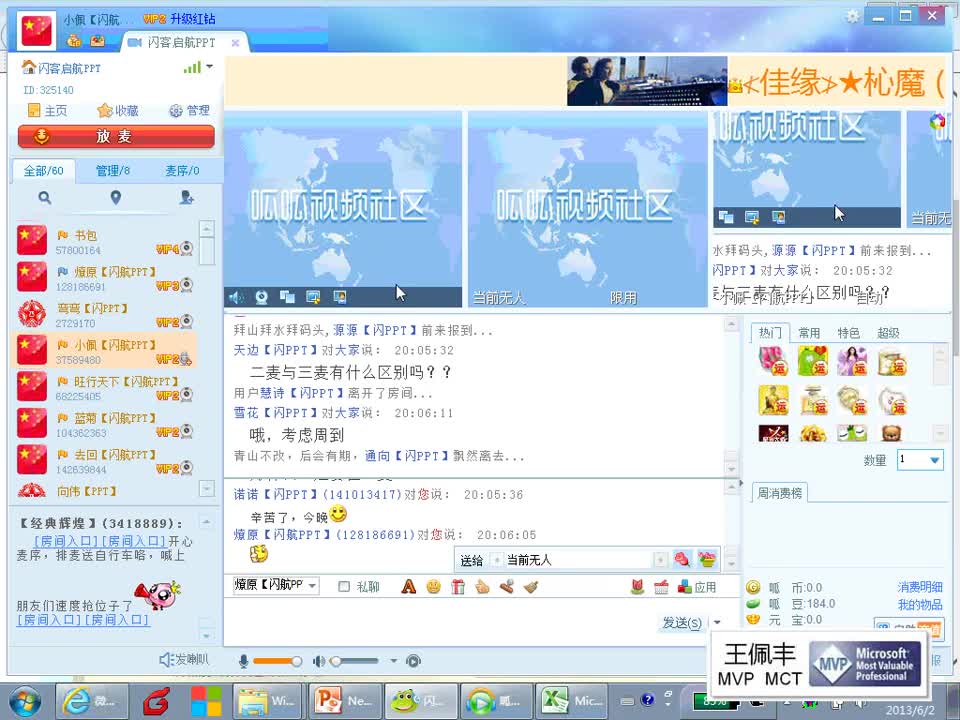Select user 蓝菊【闪航PPT】
The height and width of the screenshot is (720, 960).
pos(105,424)
